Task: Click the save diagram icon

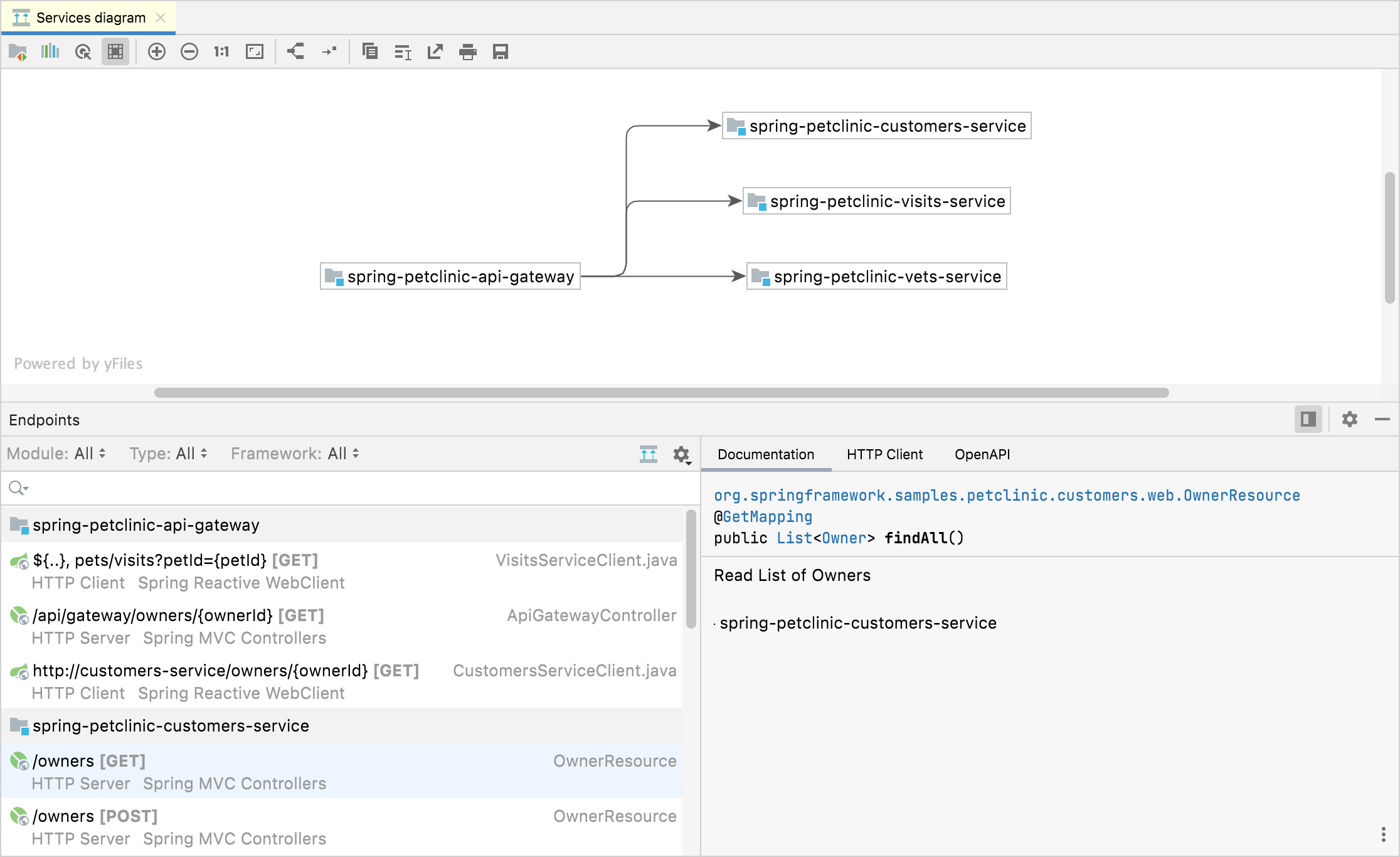Action: (501, 52)
